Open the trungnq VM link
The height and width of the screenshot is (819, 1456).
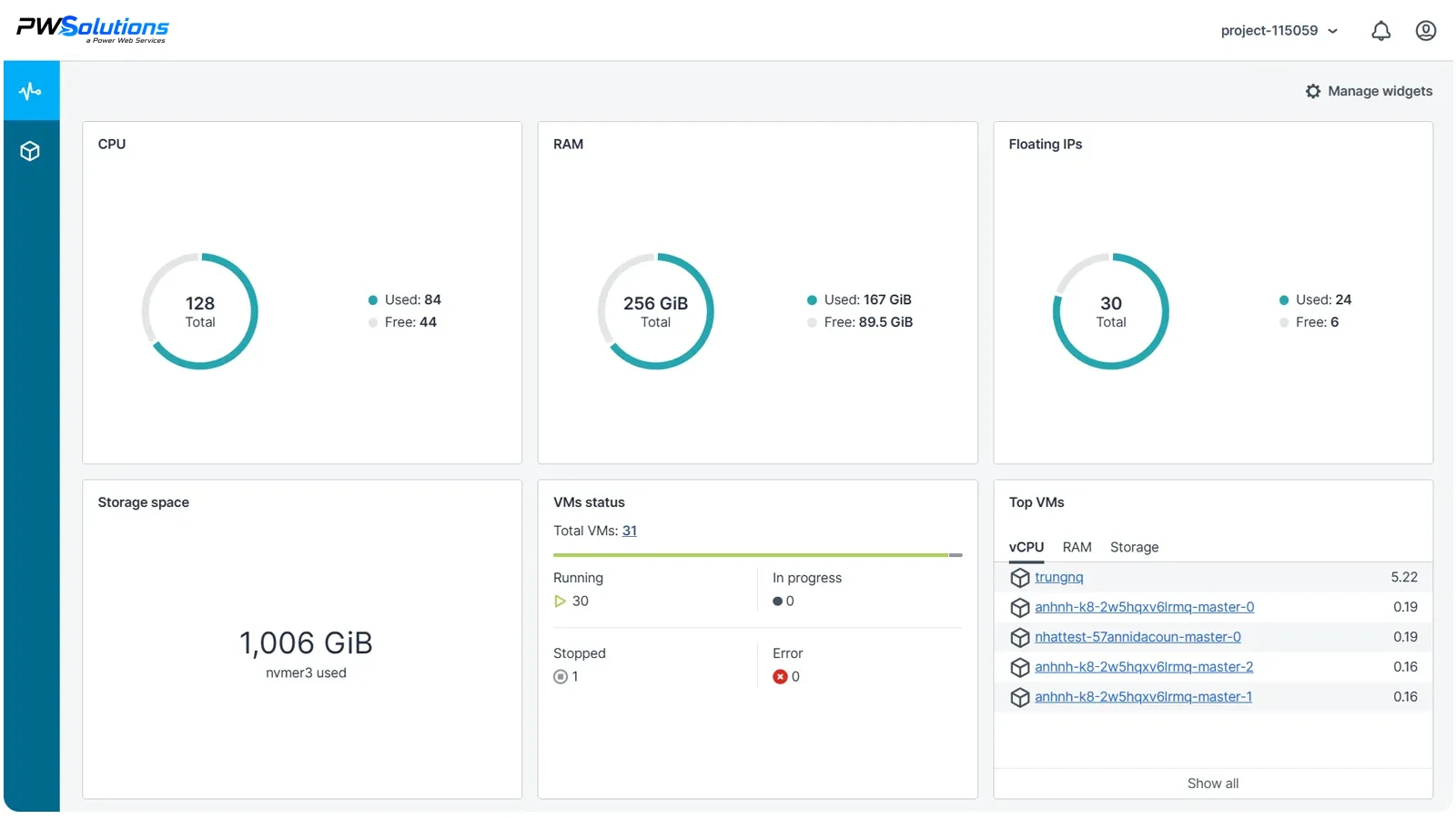1059,578
